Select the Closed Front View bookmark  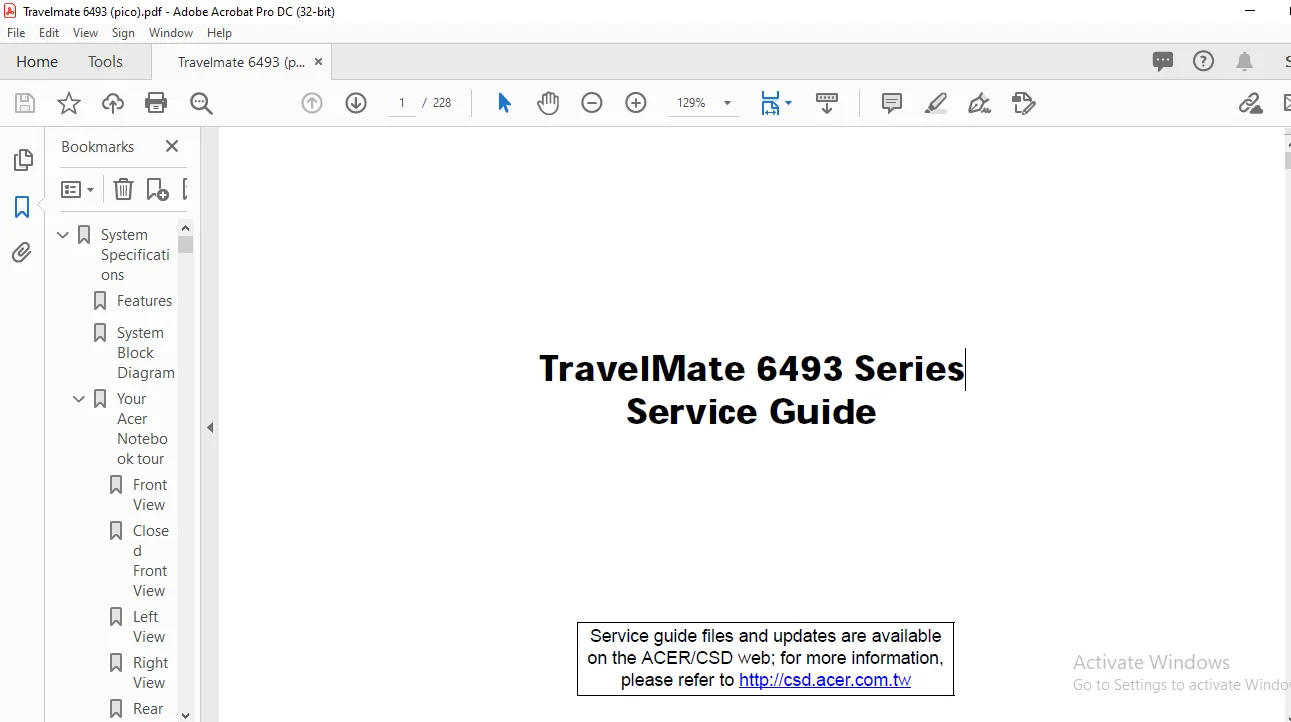(150, 561)
